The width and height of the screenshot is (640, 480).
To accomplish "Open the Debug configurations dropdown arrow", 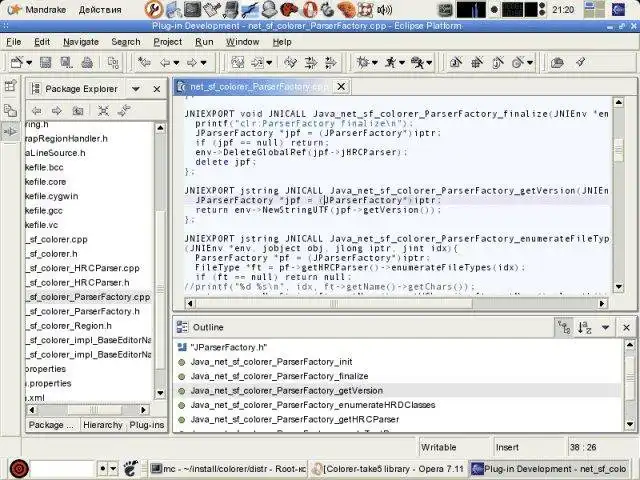I will 374,63.
